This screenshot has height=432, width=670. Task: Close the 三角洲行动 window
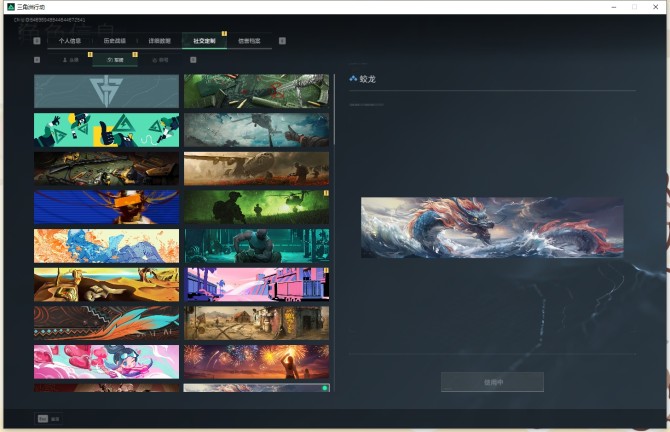tap(655, 7)
